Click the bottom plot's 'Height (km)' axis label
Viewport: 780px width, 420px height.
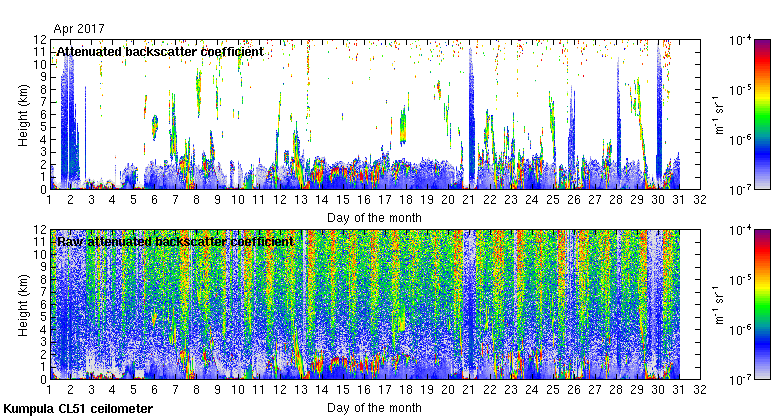(24, 304)
